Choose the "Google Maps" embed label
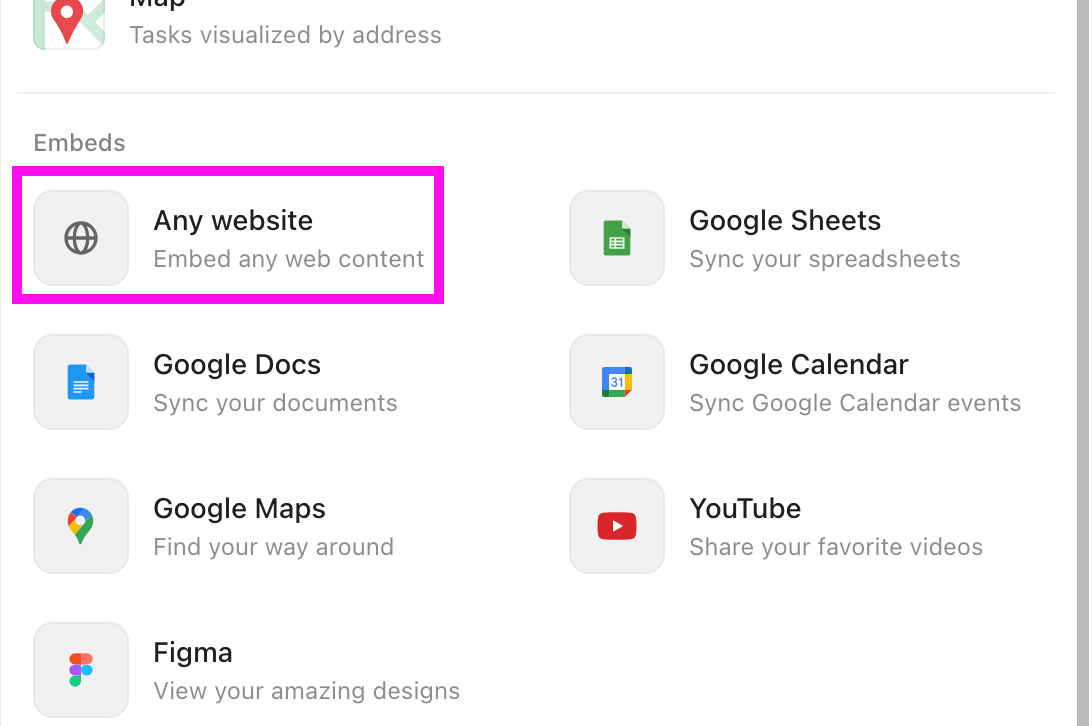The image size is (1092, 726). point(239,509)
